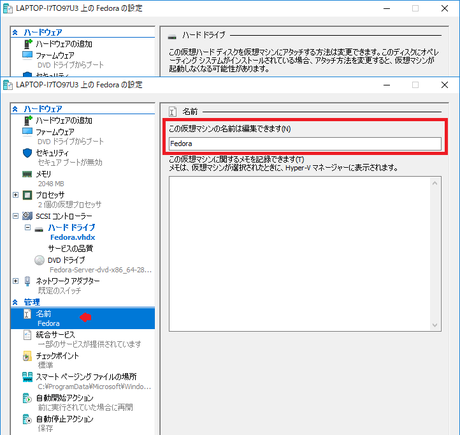Click the 名前 icon in selected row
The height and width of the screenshot is (435, 460).
27,314
